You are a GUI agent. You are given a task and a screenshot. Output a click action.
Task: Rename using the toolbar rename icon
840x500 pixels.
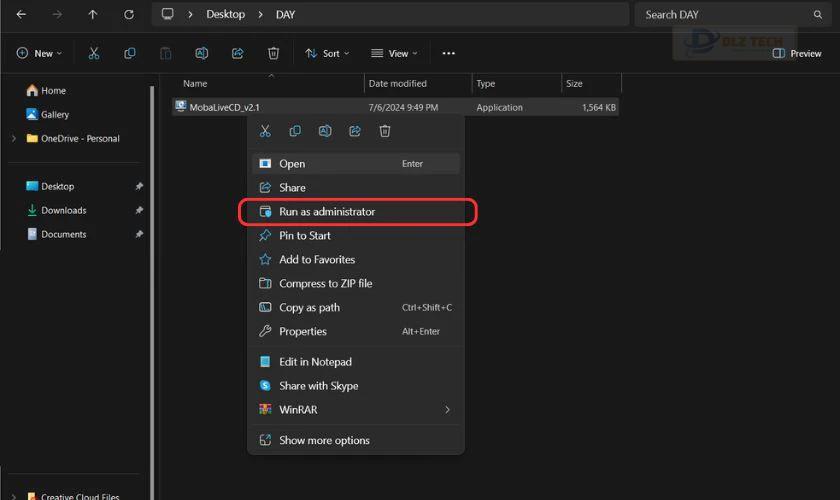[201, 53]
